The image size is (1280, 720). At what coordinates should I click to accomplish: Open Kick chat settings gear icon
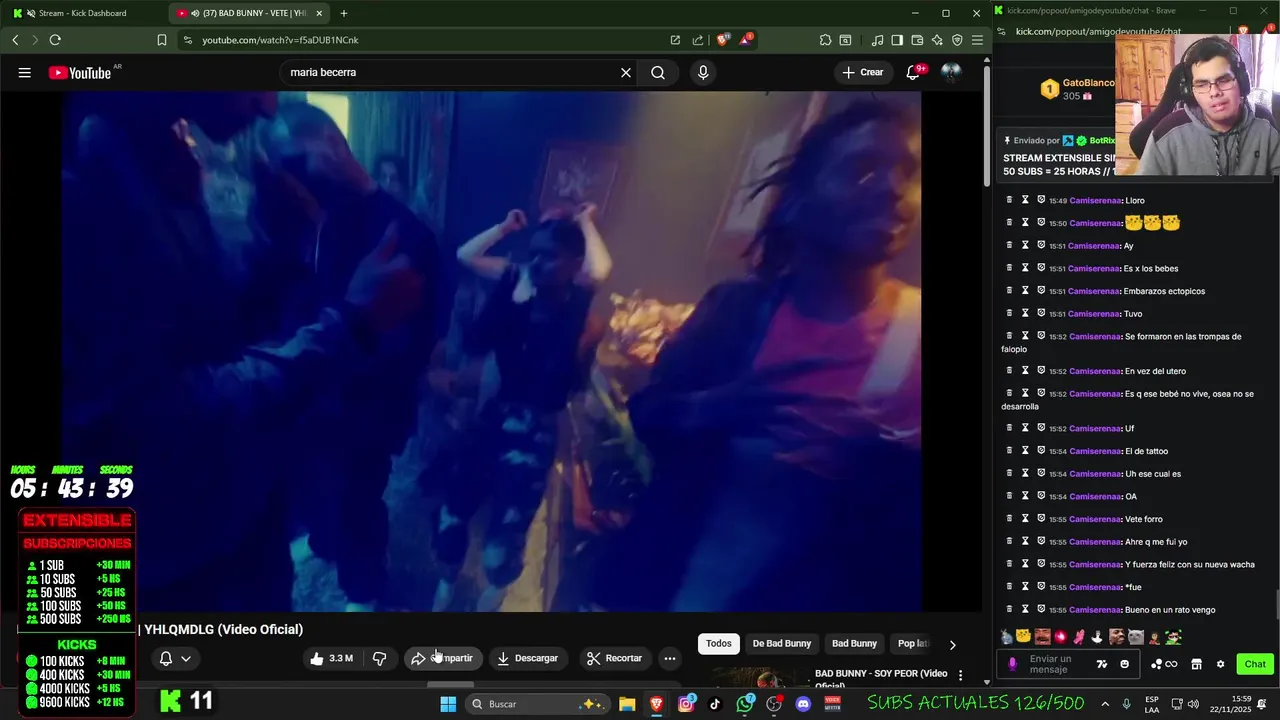pos(1220,664)
